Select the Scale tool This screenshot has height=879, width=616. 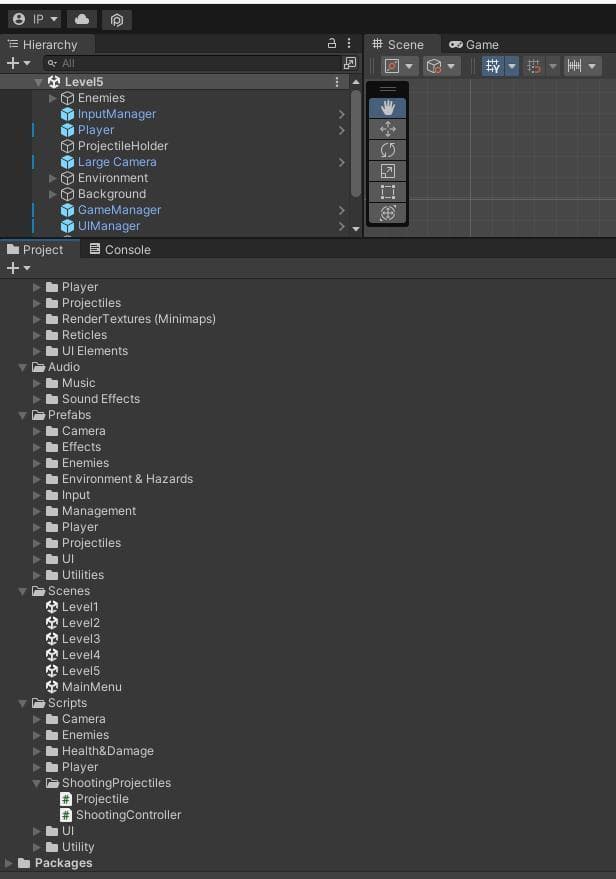coord(387,171)
